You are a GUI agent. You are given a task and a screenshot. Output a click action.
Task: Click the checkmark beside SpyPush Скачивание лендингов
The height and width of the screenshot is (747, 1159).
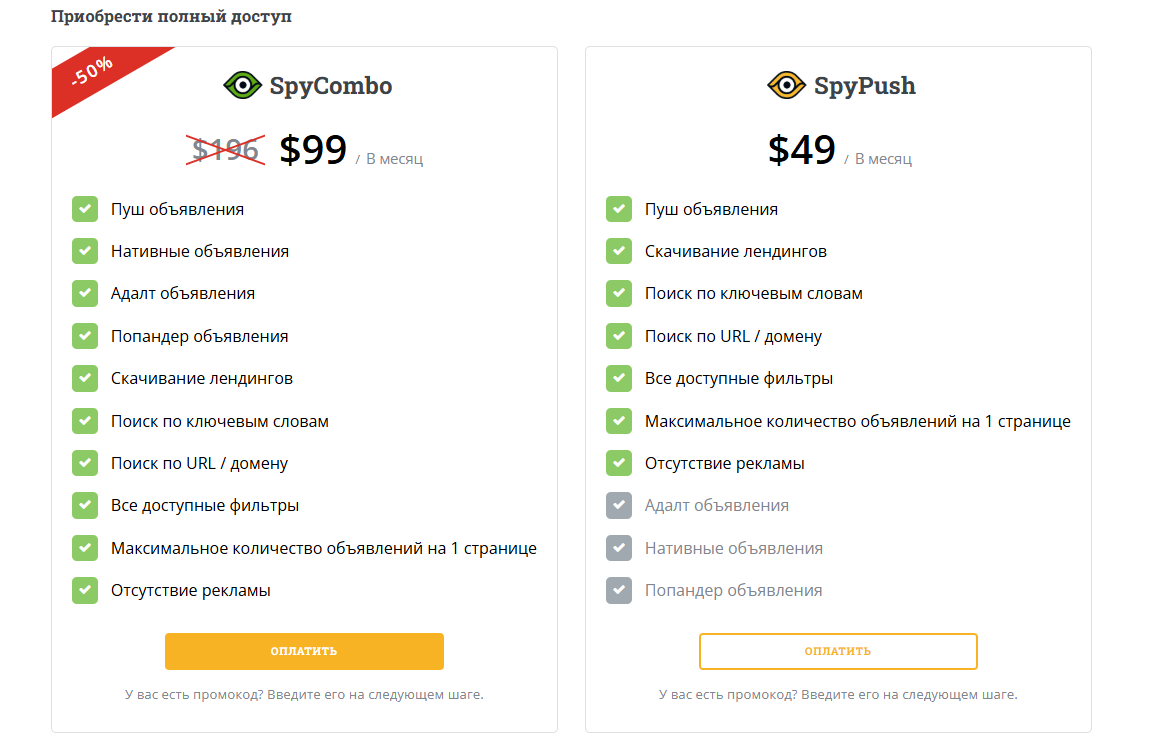point(619,252)
